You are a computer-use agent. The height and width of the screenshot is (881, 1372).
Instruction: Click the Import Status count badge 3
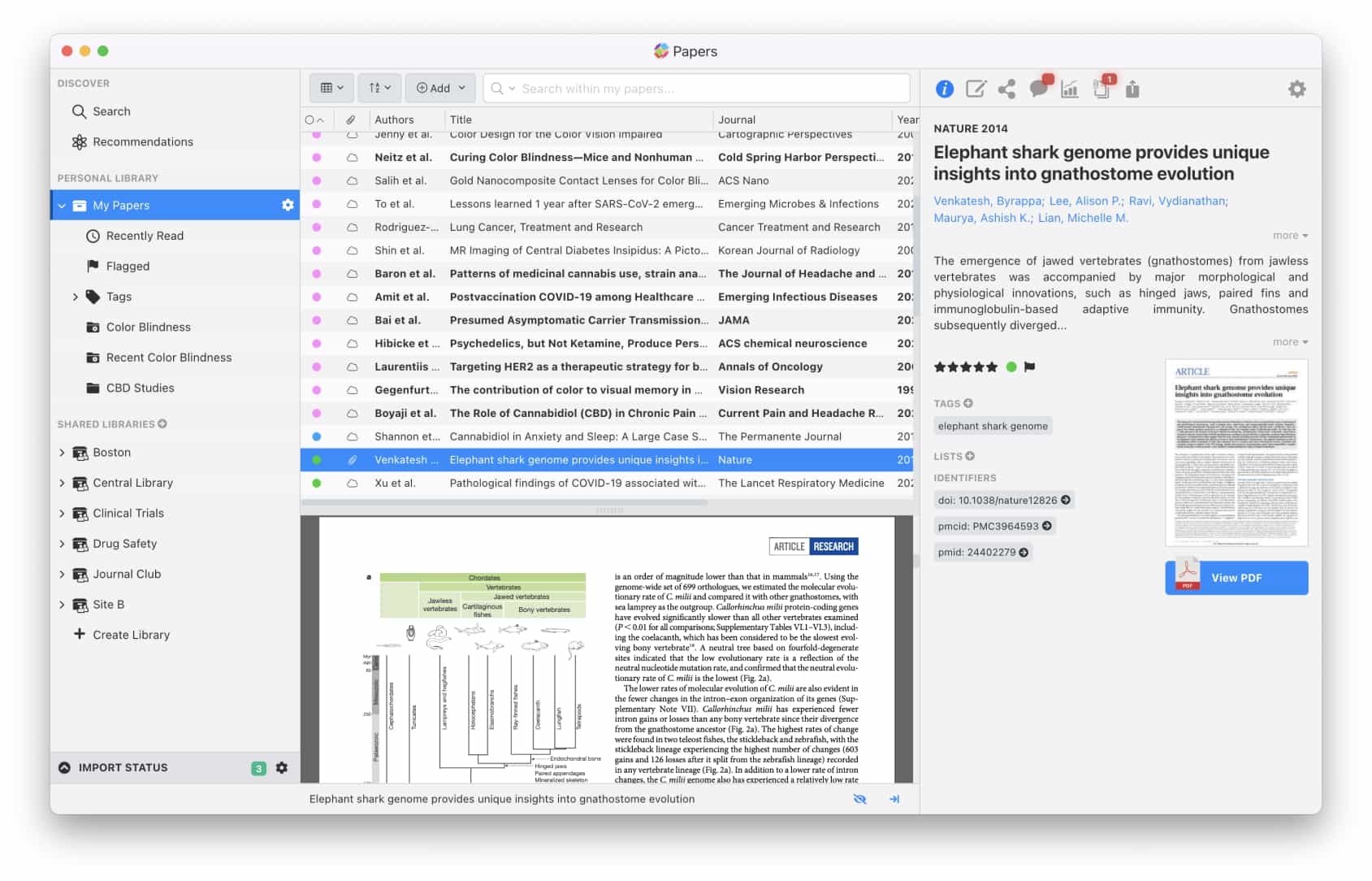[x=258, y=768]
